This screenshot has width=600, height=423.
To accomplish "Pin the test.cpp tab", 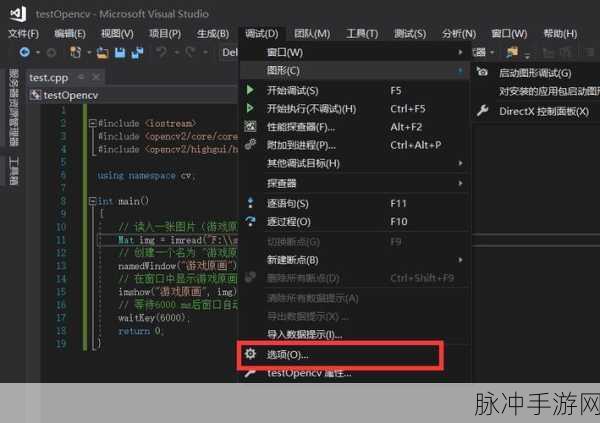I will (81, 77).
